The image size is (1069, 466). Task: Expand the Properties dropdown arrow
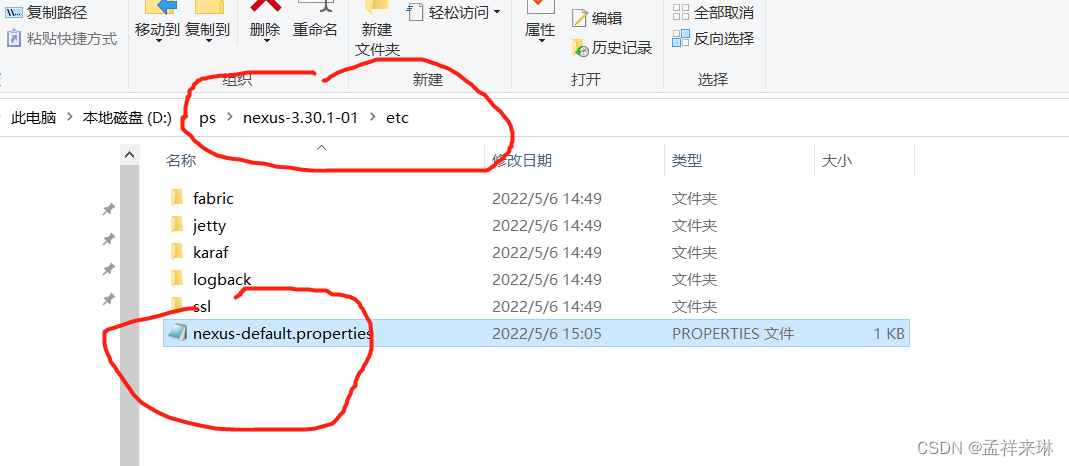541,42
